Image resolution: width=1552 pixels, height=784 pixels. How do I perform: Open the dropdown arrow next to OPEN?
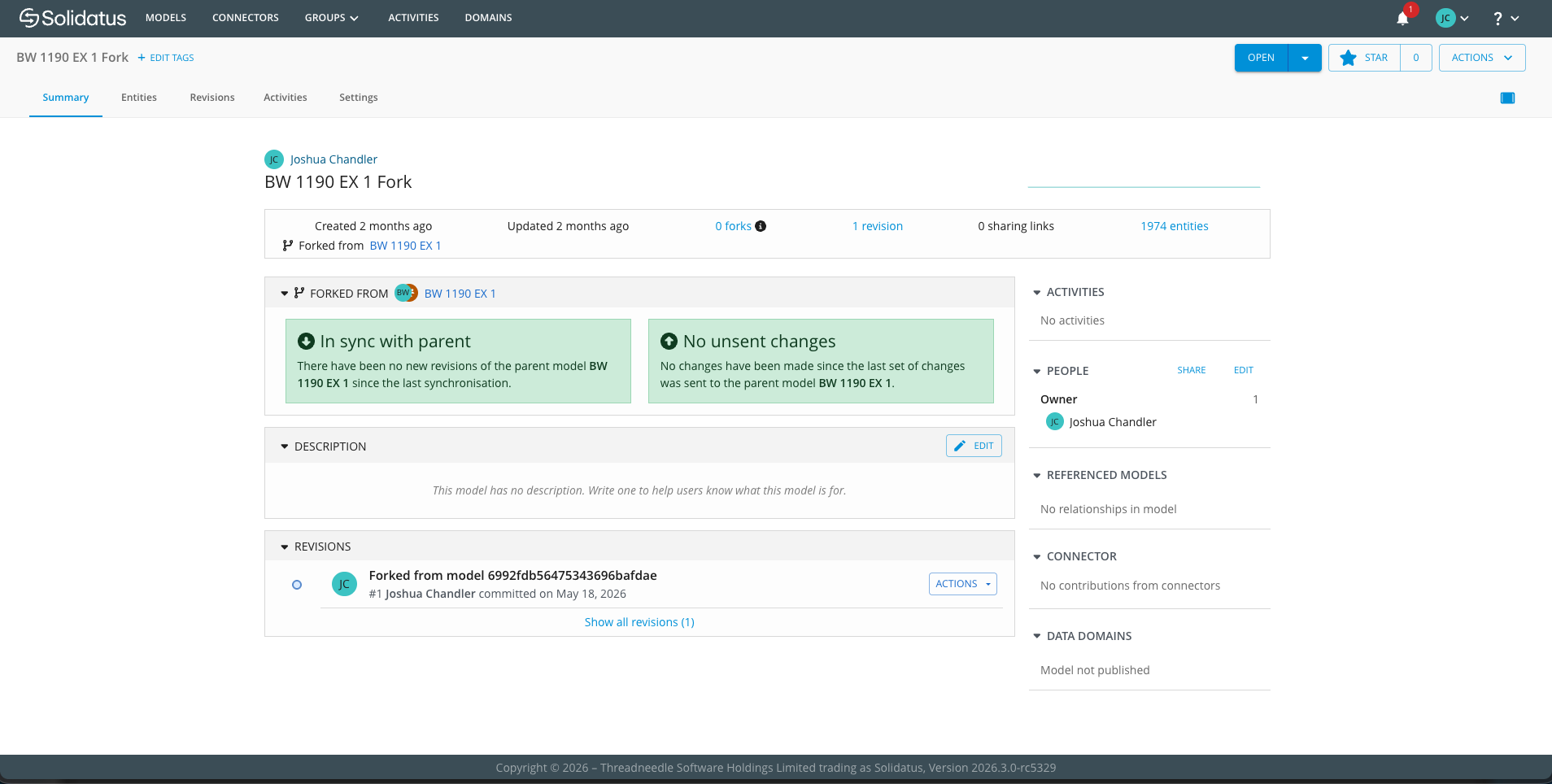(1305, 58)
